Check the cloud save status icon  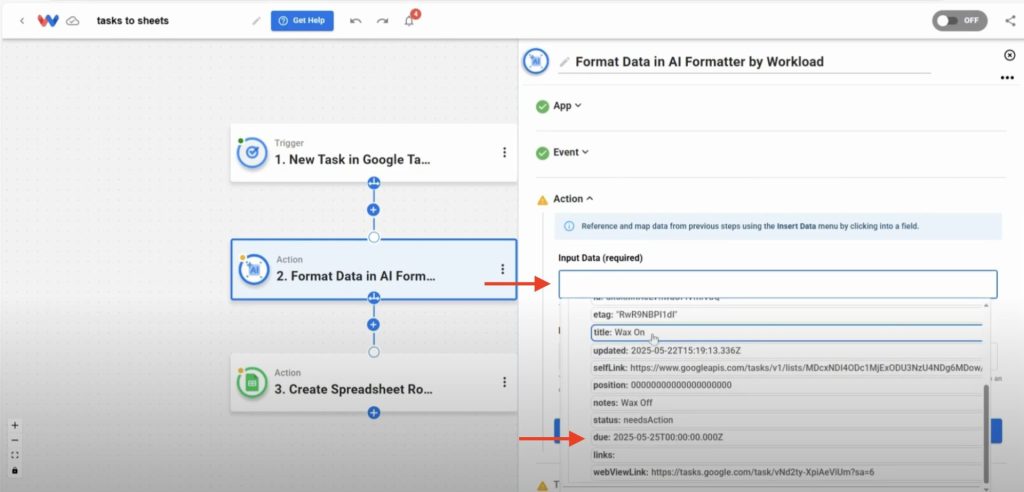[x=73, y=21]
